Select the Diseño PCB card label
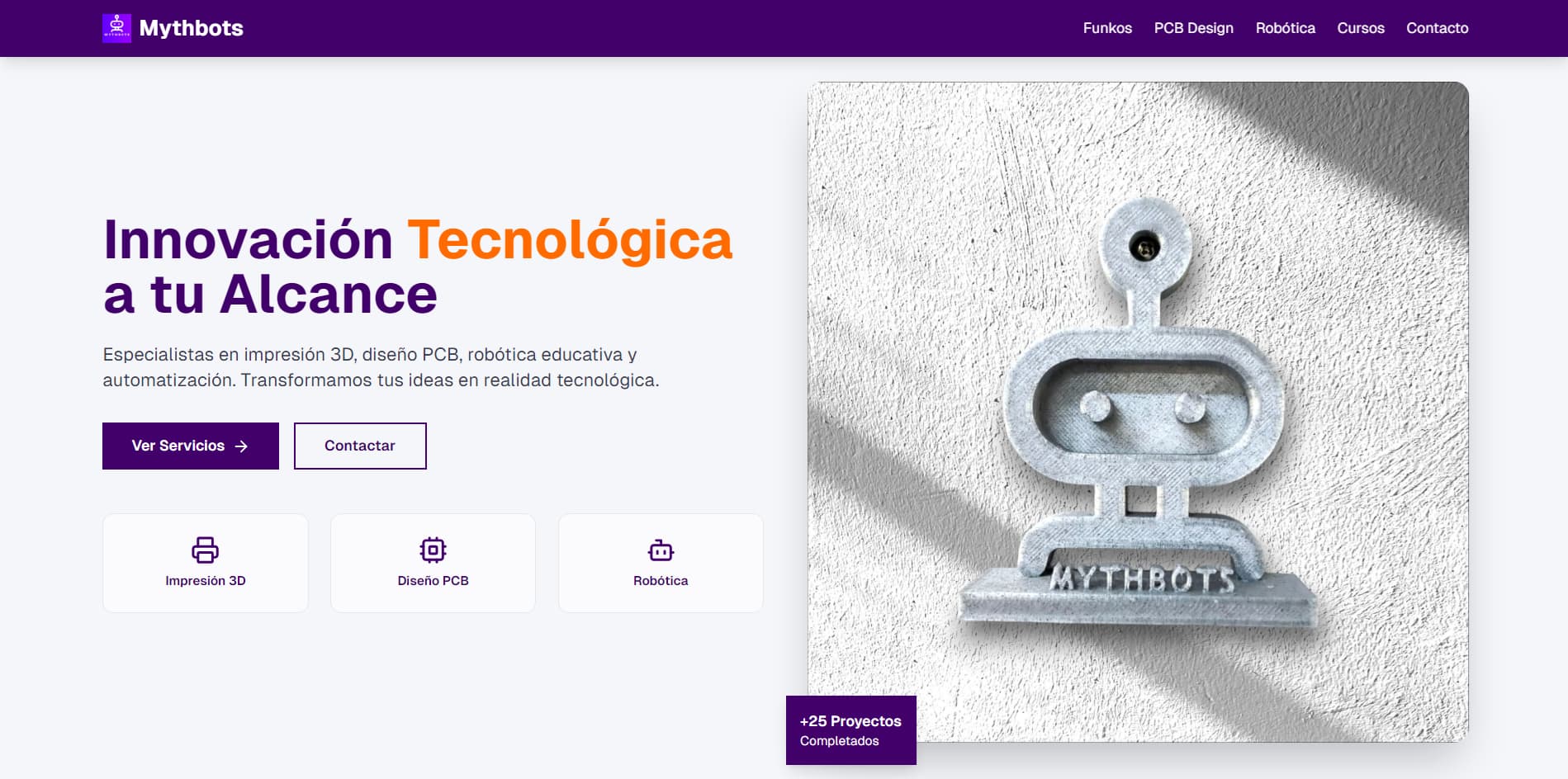 coord(433,581)
